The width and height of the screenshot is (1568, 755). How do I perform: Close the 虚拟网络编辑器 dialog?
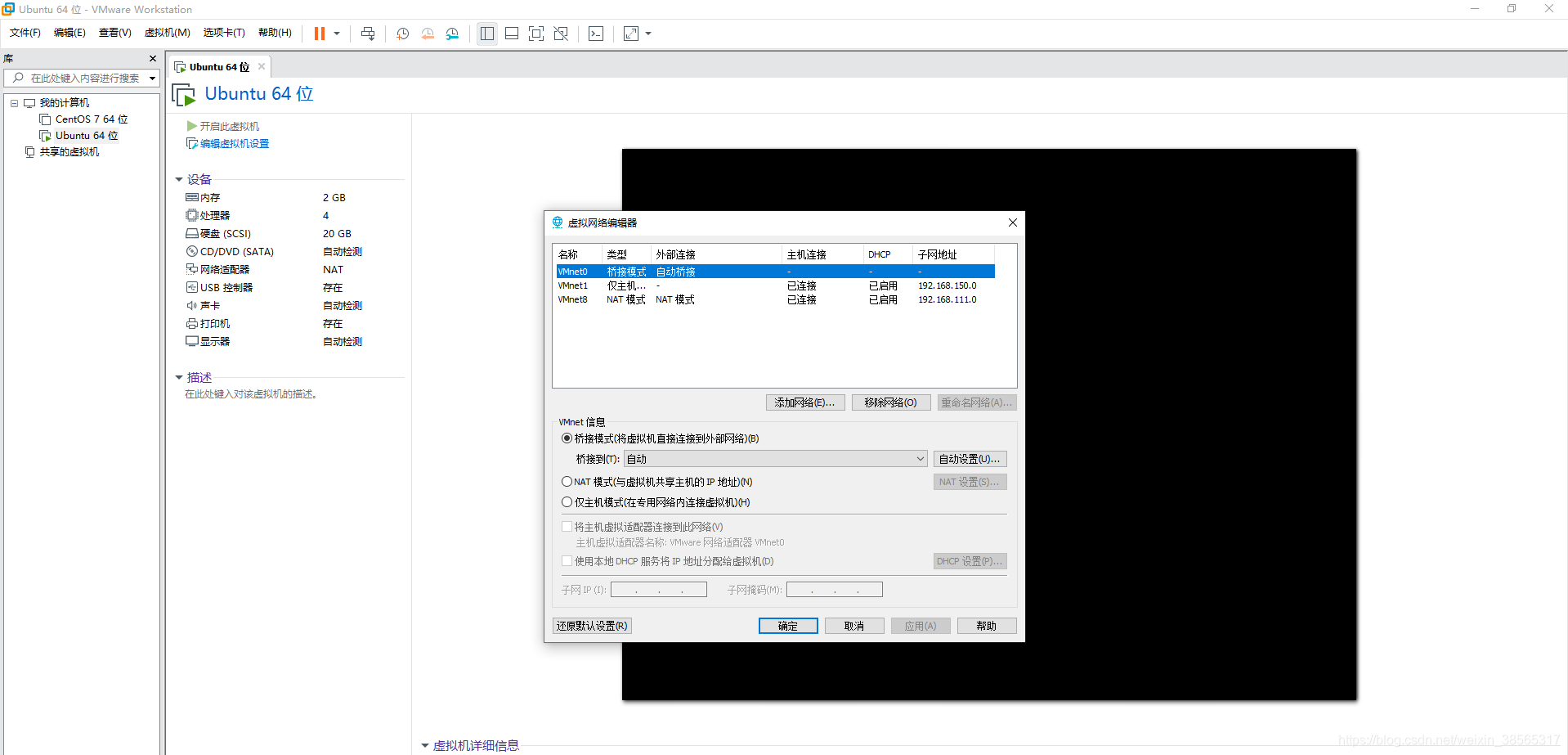pos(1013,222)
